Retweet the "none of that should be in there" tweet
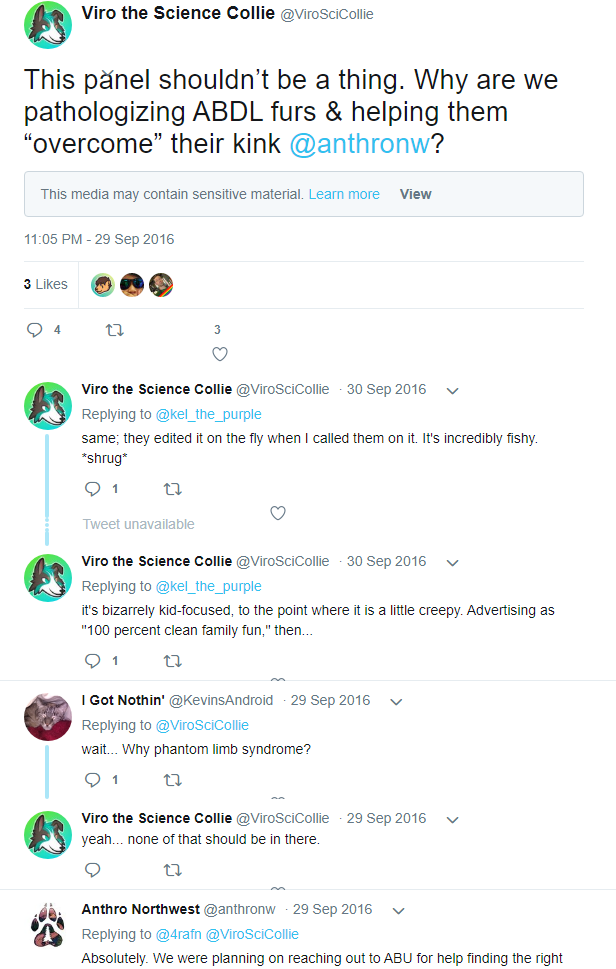The height and width of the screenshot is (969, 616). tap(172, 870)
